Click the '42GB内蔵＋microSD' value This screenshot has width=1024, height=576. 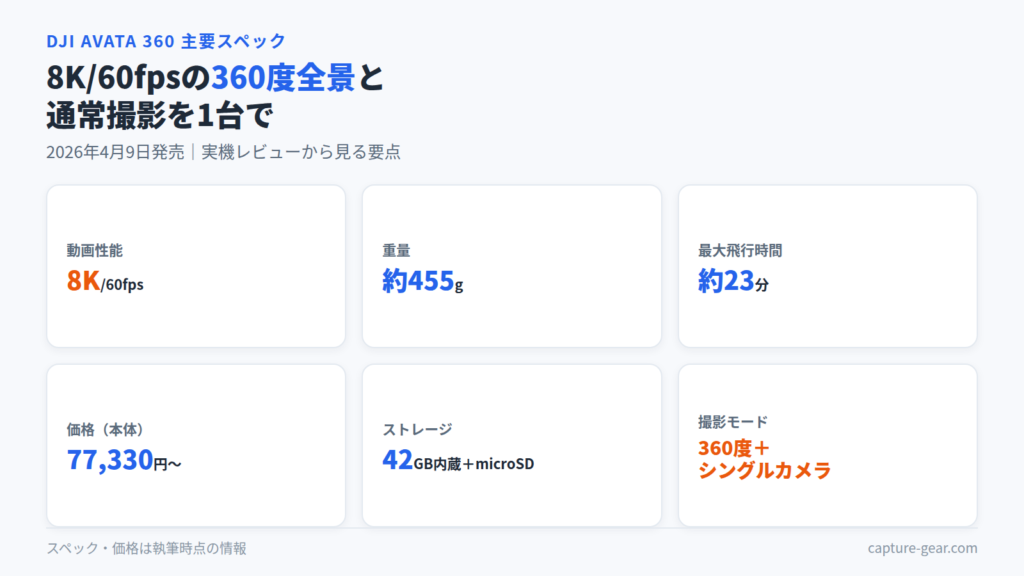(458, 460)
